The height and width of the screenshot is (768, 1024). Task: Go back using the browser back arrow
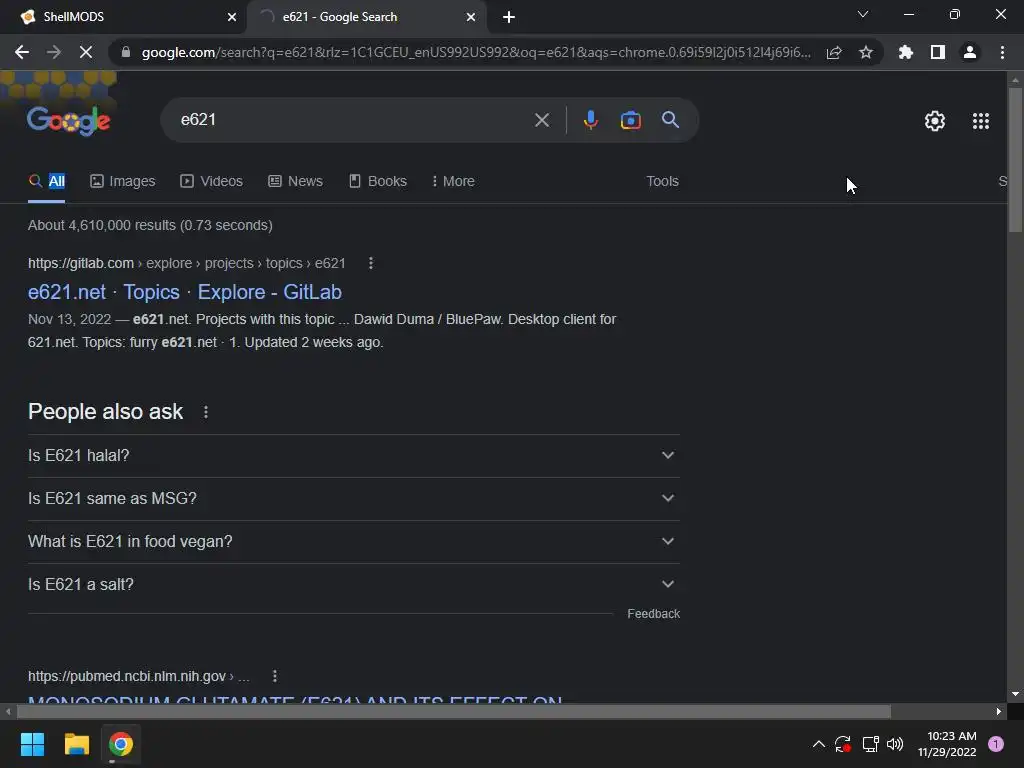22,52
